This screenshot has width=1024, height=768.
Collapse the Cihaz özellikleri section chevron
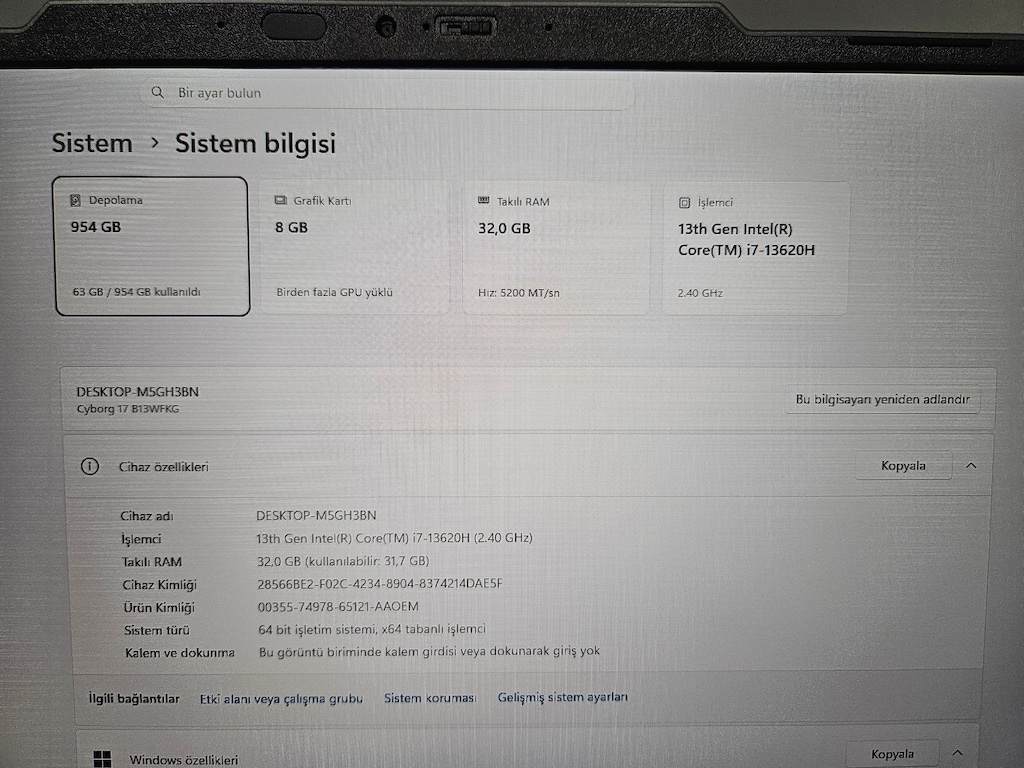[x=971, y=466]
